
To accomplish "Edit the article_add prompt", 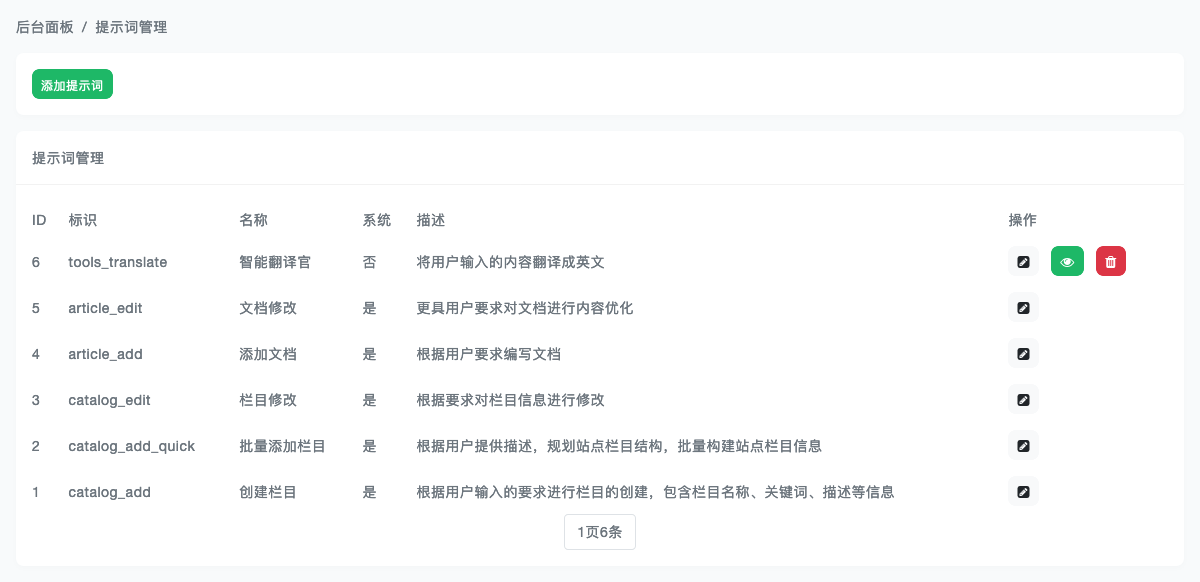I will [1023, 354].
